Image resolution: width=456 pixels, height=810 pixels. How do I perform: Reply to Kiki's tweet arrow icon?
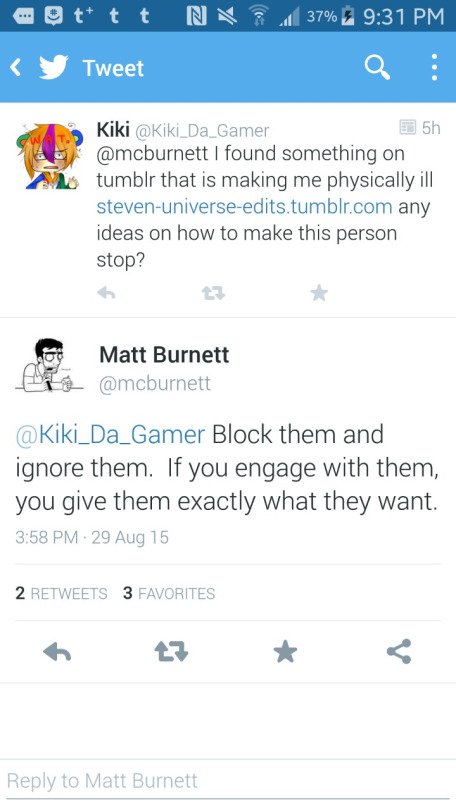pos(106,293)
